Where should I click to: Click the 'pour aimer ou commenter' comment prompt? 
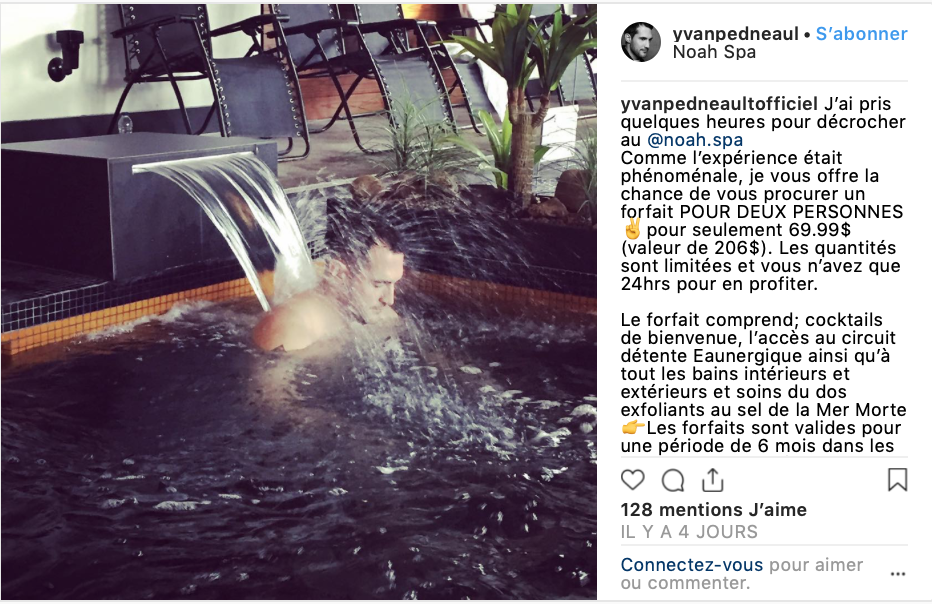point(742,574)
